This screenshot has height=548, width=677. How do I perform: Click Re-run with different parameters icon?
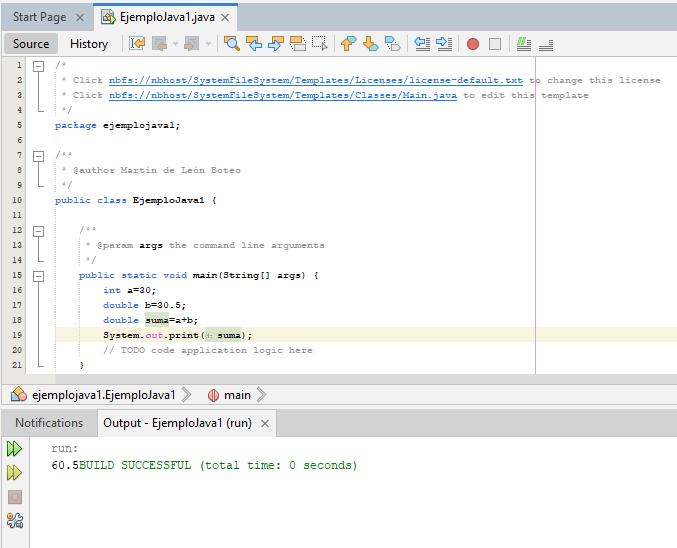click(x=14, y=473)
